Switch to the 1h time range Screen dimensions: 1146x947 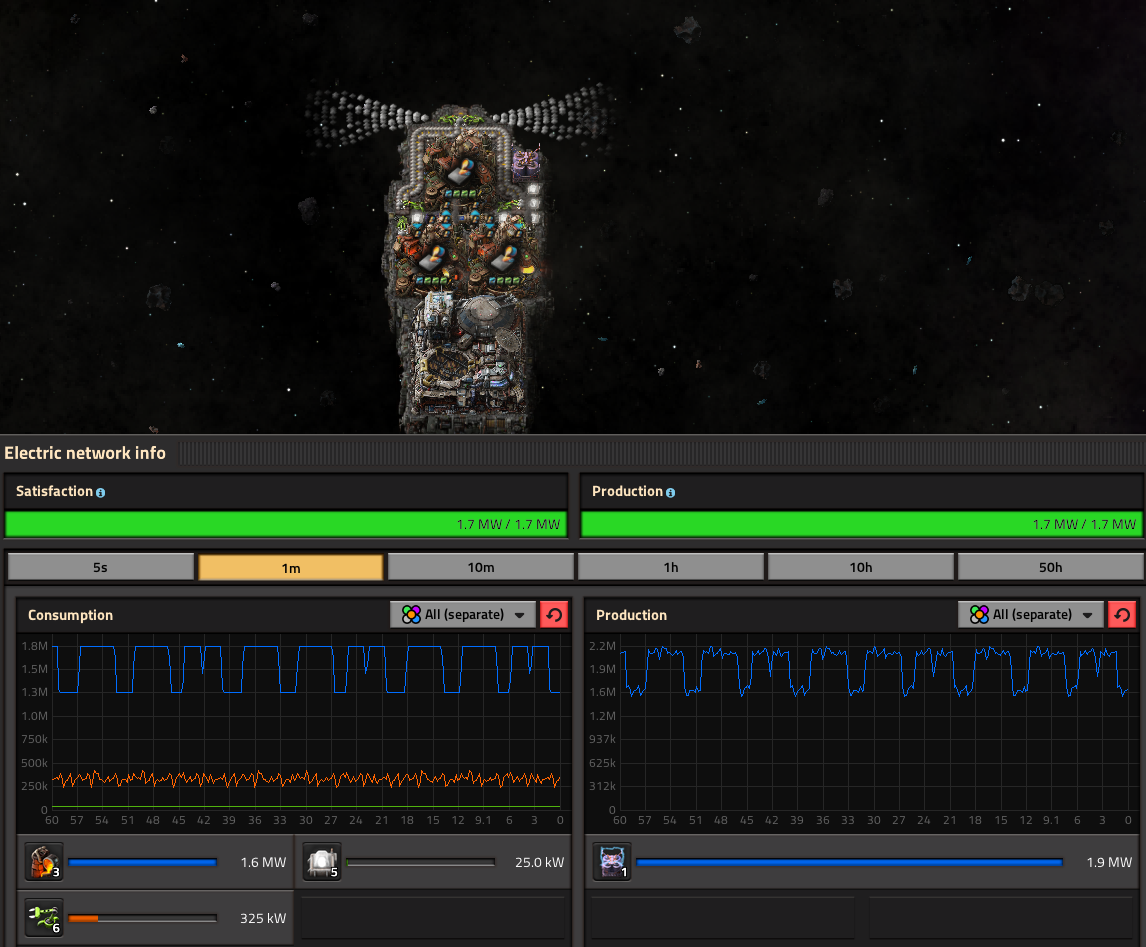(671, 567)
